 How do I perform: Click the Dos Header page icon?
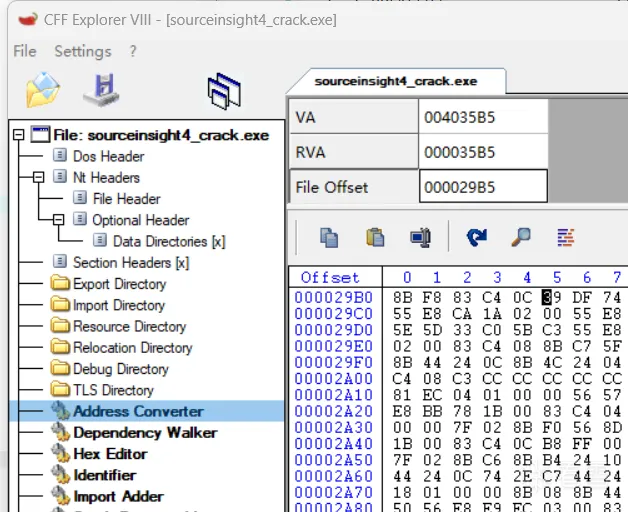[60, 155]
